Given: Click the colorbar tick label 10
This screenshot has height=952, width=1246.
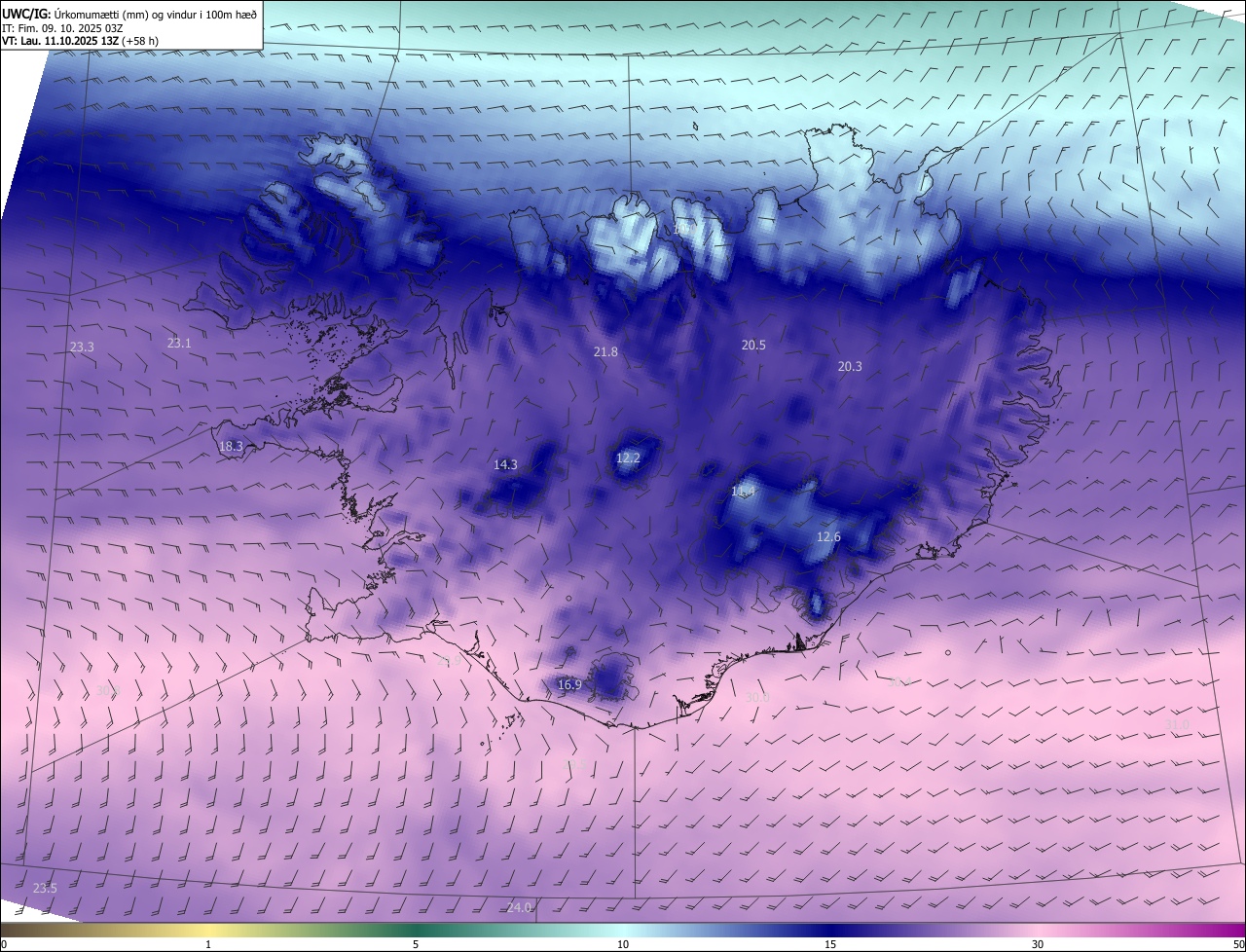Looking at the screenshot, I should tap(623, 944).
